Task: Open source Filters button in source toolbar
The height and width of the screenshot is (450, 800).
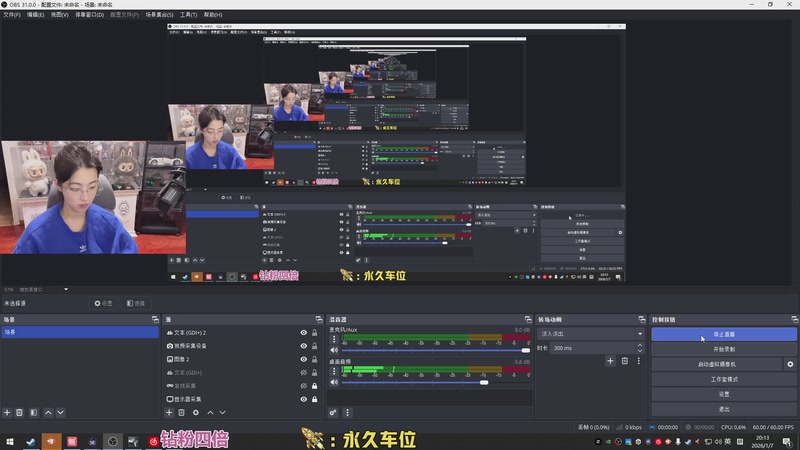Action: [136, 303]
